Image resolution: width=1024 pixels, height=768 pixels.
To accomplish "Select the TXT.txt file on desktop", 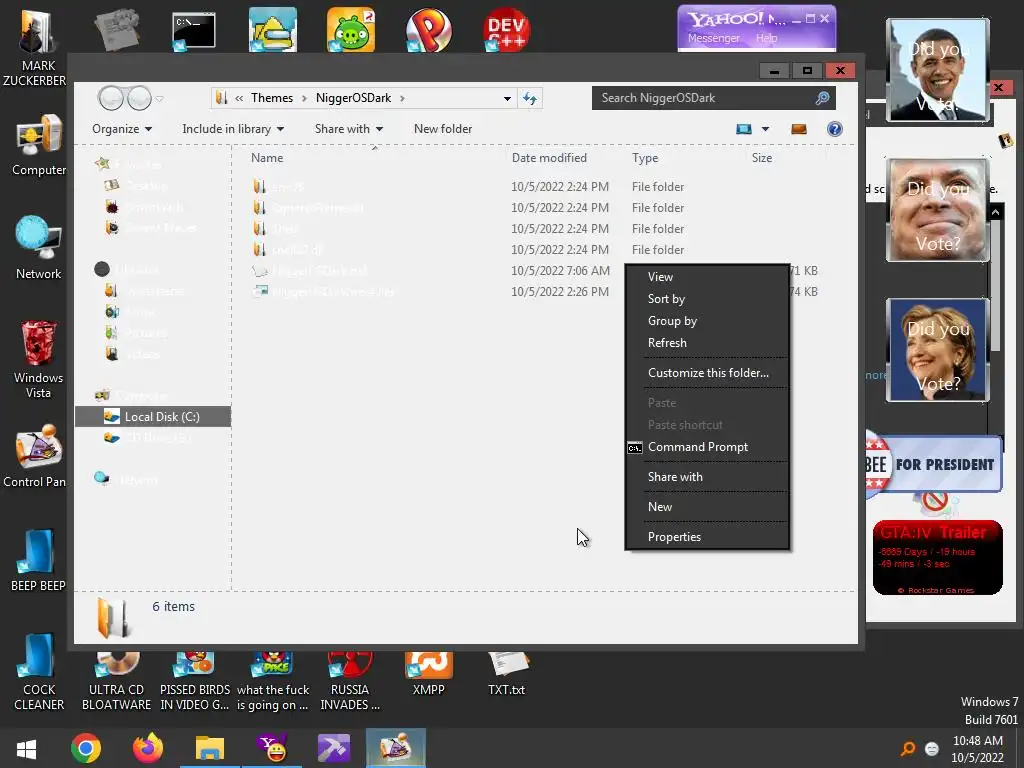I will [507, 673].
